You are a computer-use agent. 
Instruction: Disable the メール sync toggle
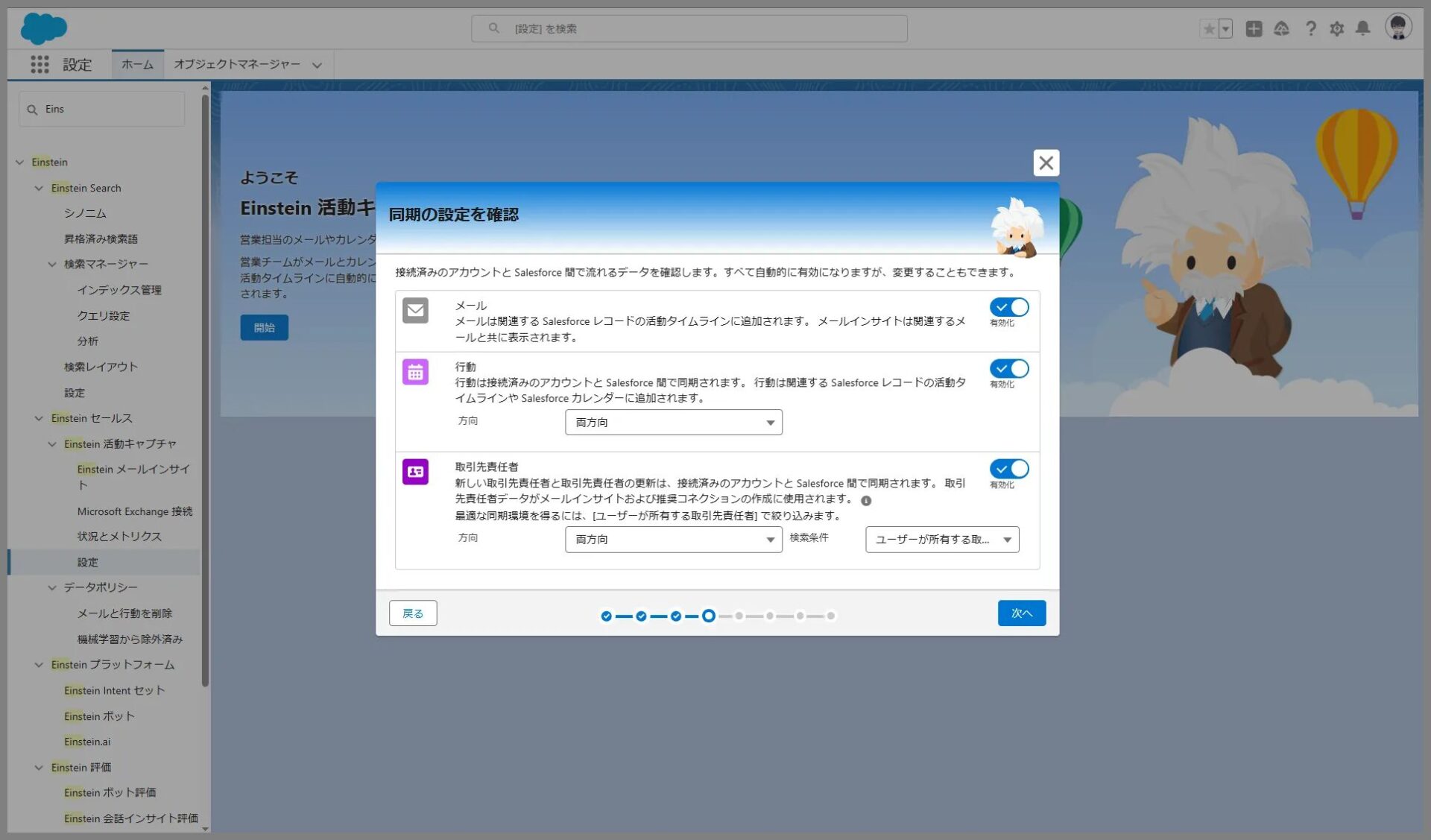[x=1008, y=307]
